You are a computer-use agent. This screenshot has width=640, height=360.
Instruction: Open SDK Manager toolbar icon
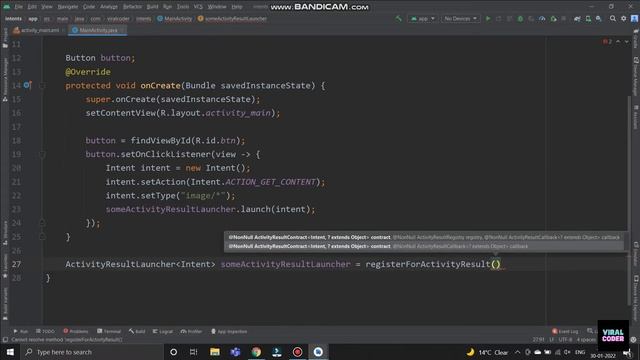point(599,19)
